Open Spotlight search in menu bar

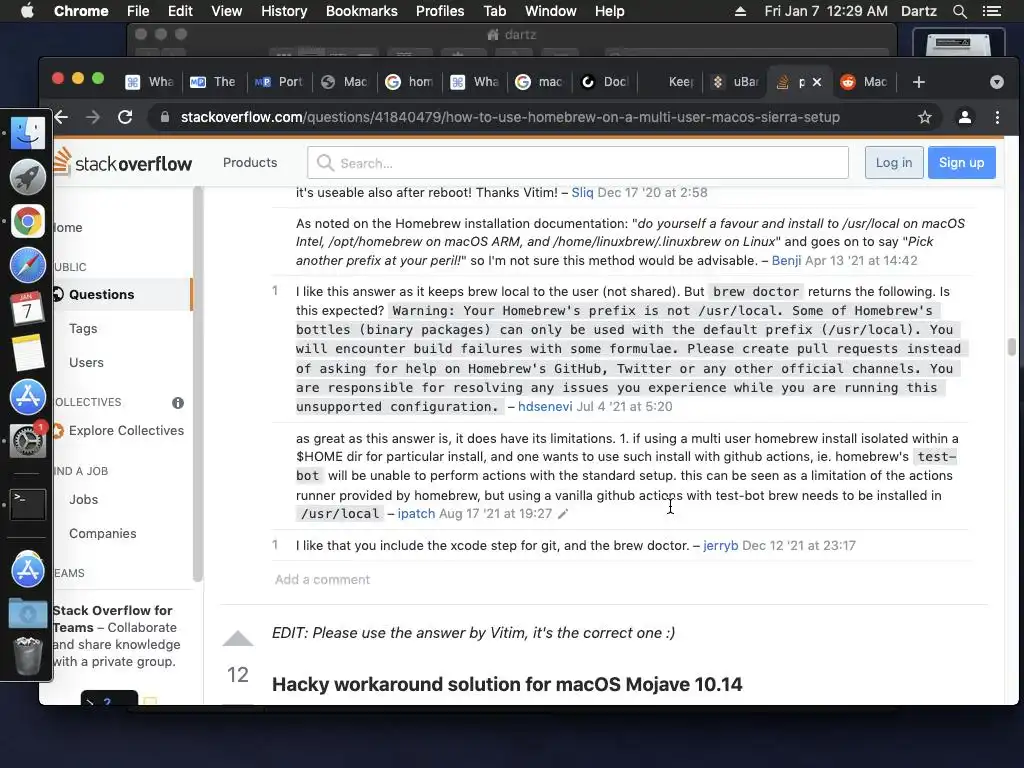pos(959,11)
